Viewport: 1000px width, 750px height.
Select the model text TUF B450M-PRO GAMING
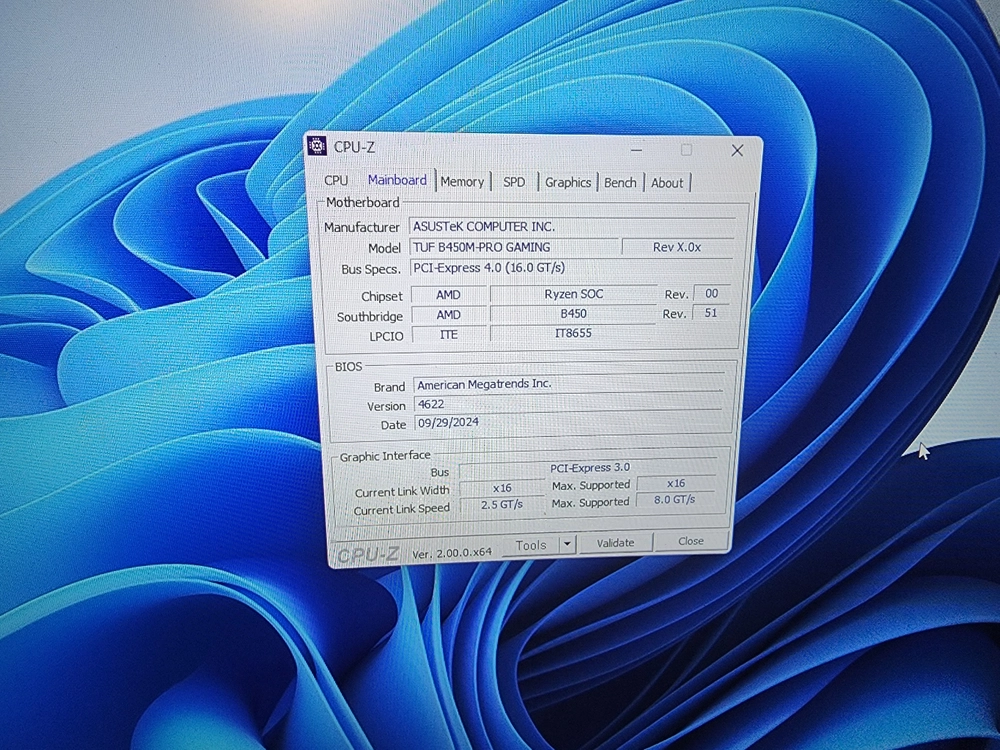coord(482,247)
